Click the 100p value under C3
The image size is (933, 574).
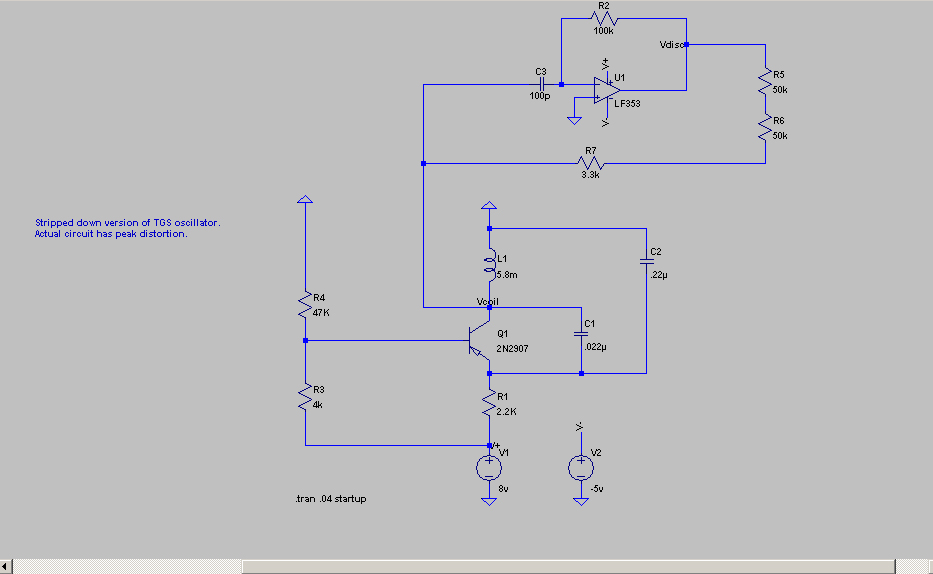pyautogui.click(x=540, y=96)
